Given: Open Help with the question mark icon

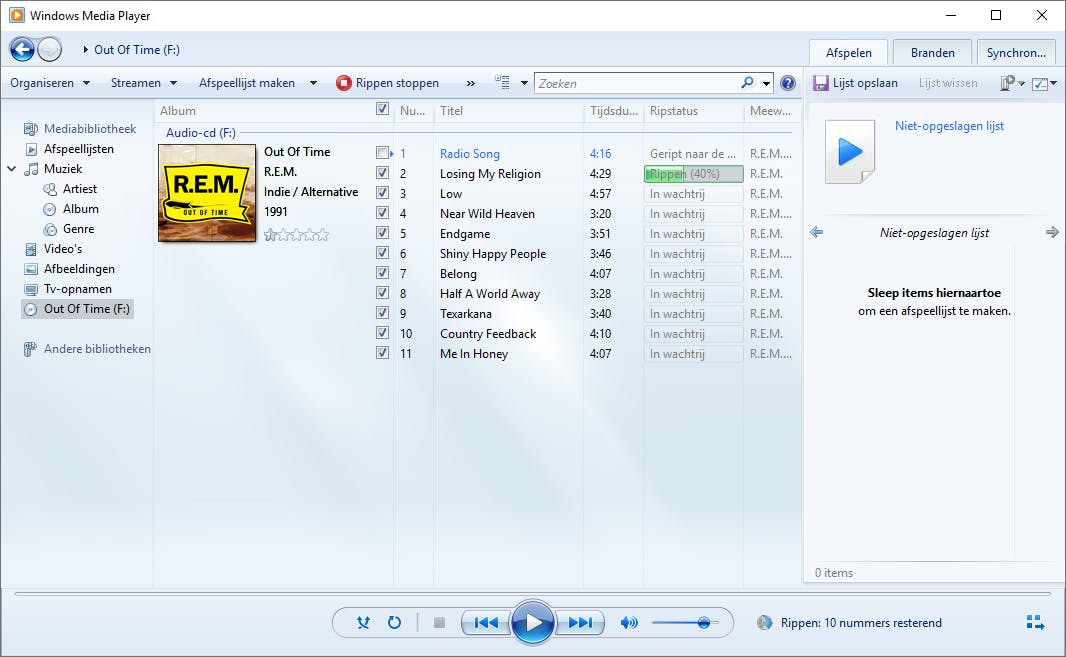Looking at the screenshot, I should (788, 83).
